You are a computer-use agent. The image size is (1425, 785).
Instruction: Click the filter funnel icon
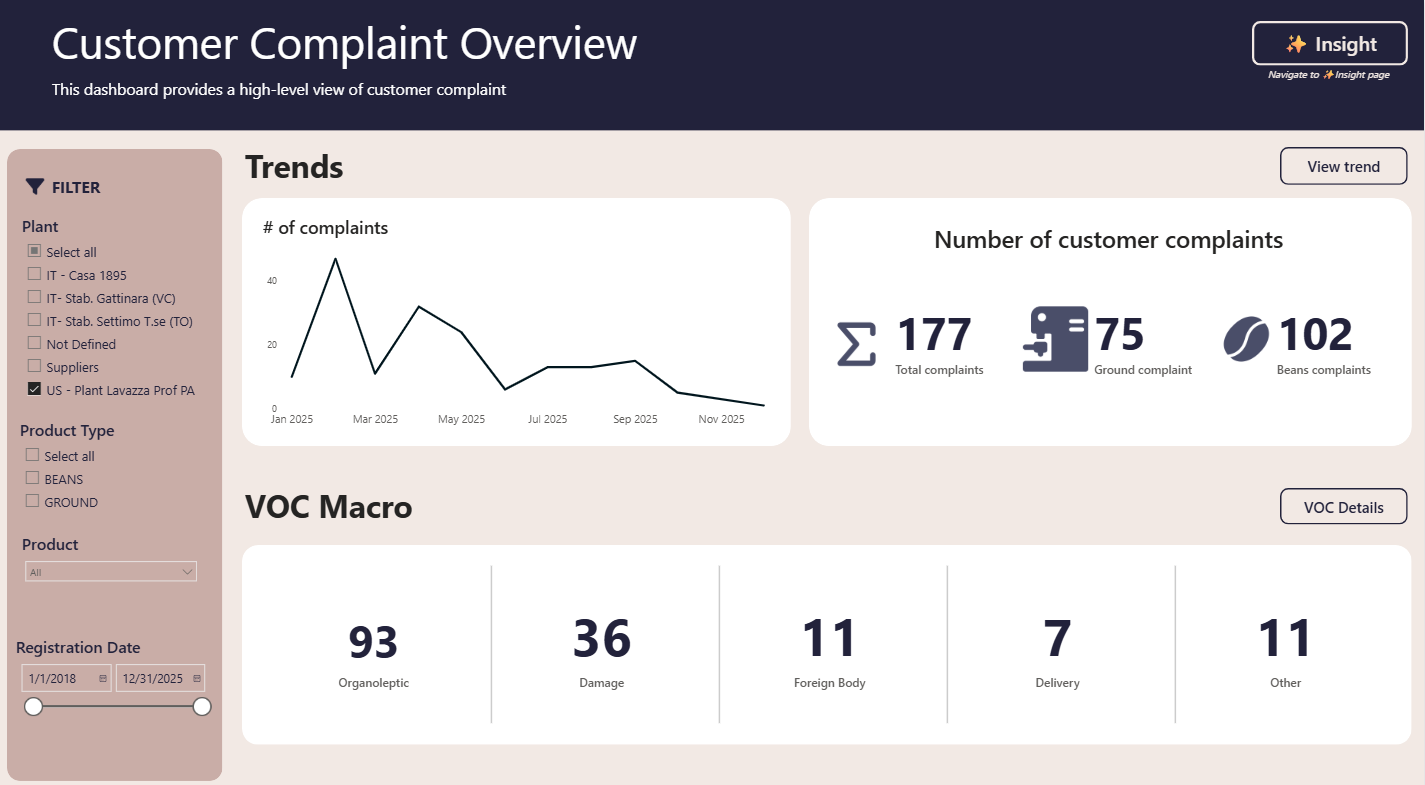tap(35, 187)
